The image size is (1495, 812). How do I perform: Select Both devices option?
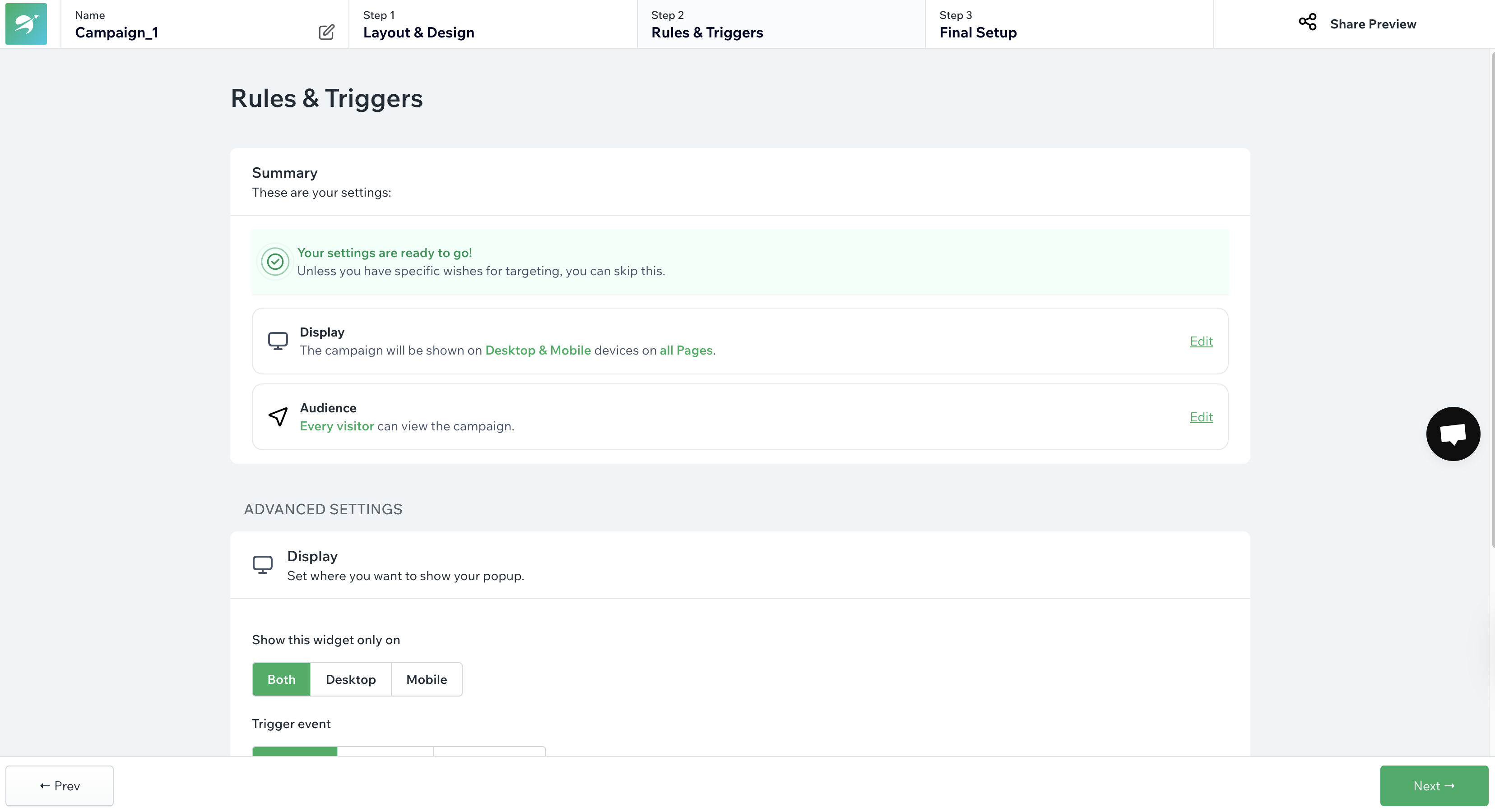282,679
